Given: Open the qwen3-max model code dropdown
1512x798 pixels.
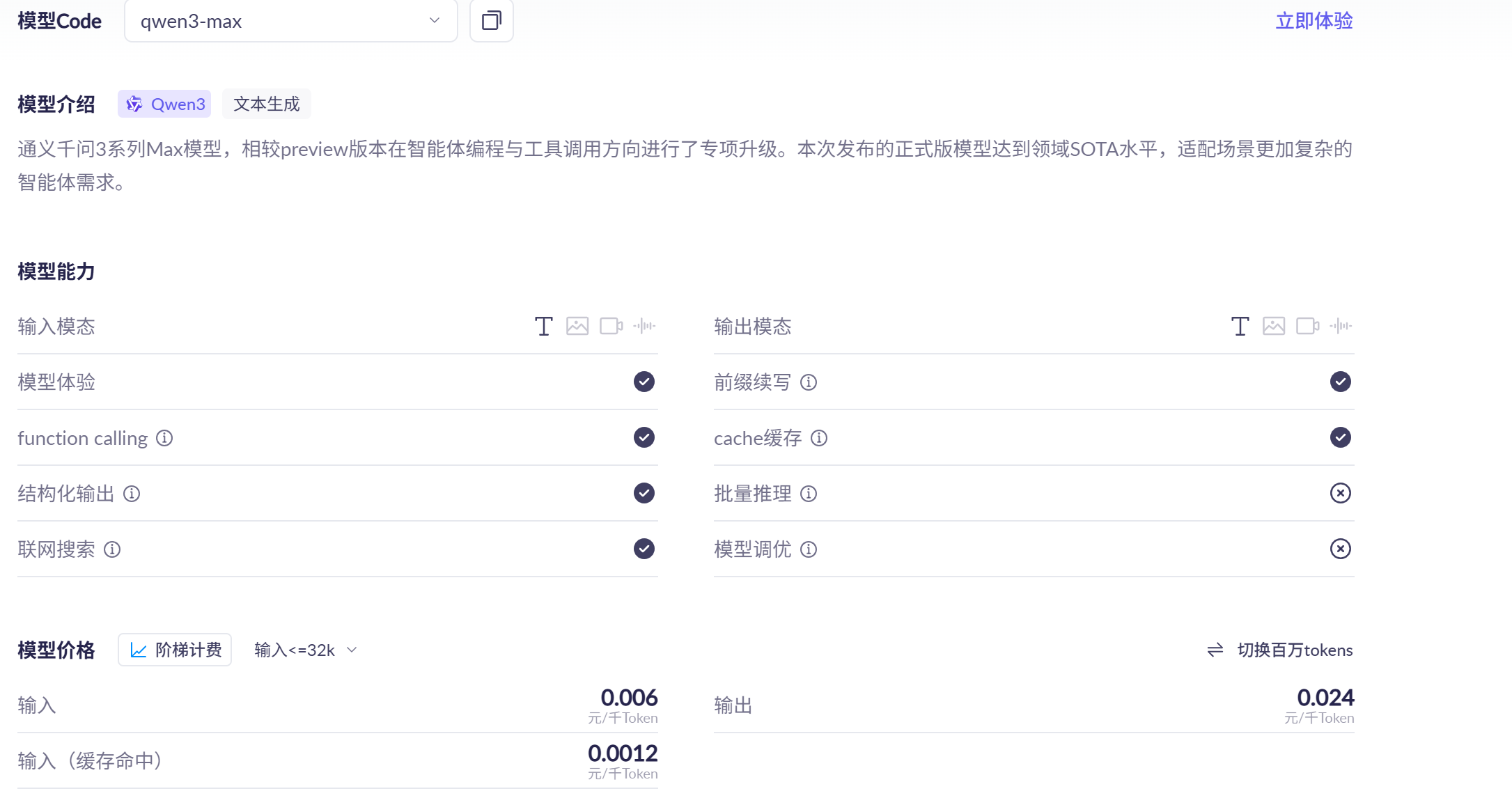Looking at the screenshot, I should tap(290, 21).
